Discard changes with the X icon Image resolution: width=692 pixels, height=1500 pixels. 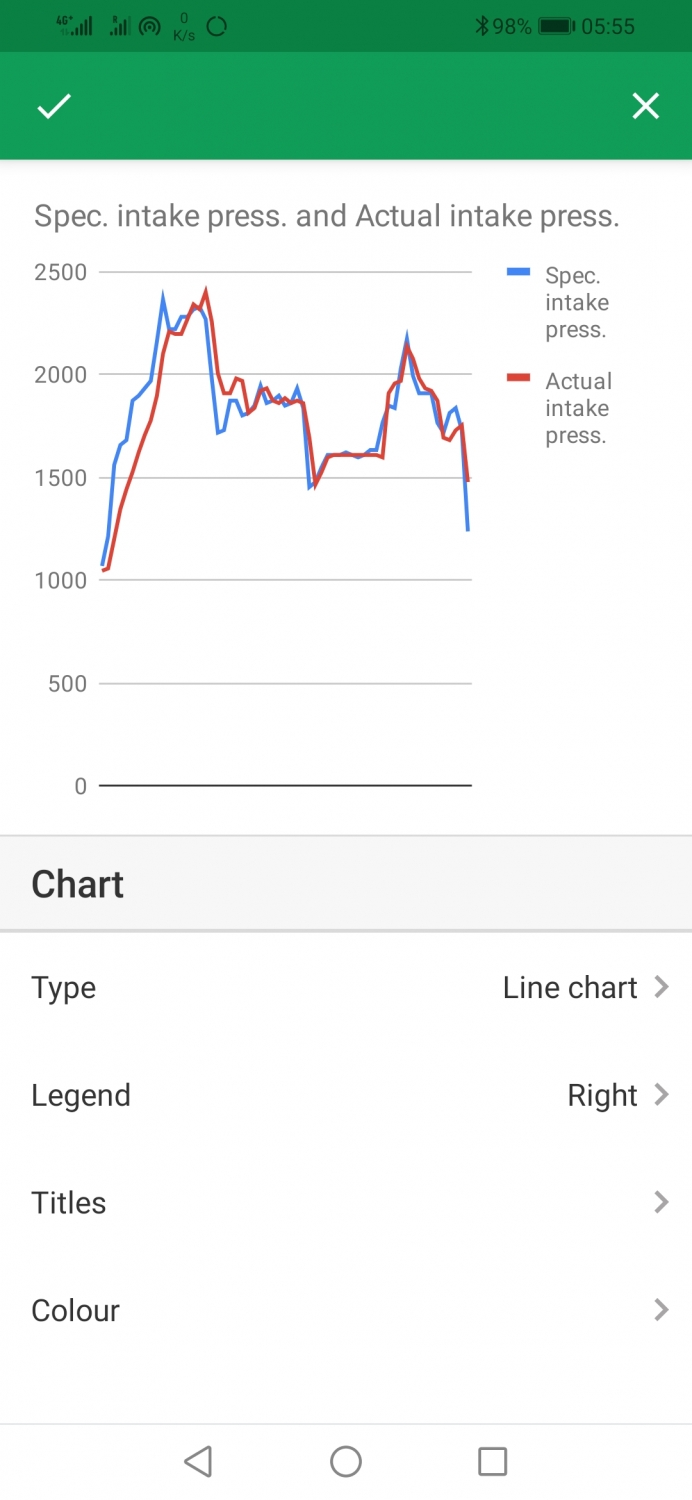pos(646,106)
